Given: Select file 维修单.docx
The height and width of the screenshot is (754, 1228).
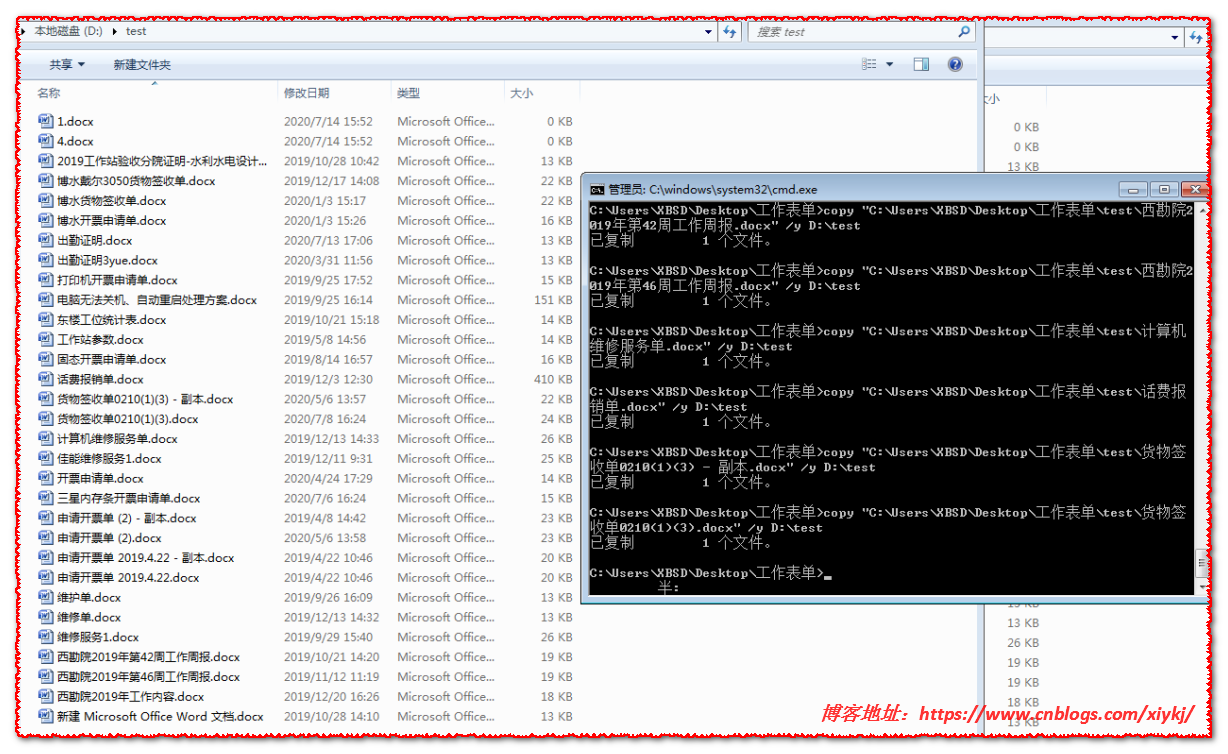Looking at the screenshot, I should tap(89, 617).
